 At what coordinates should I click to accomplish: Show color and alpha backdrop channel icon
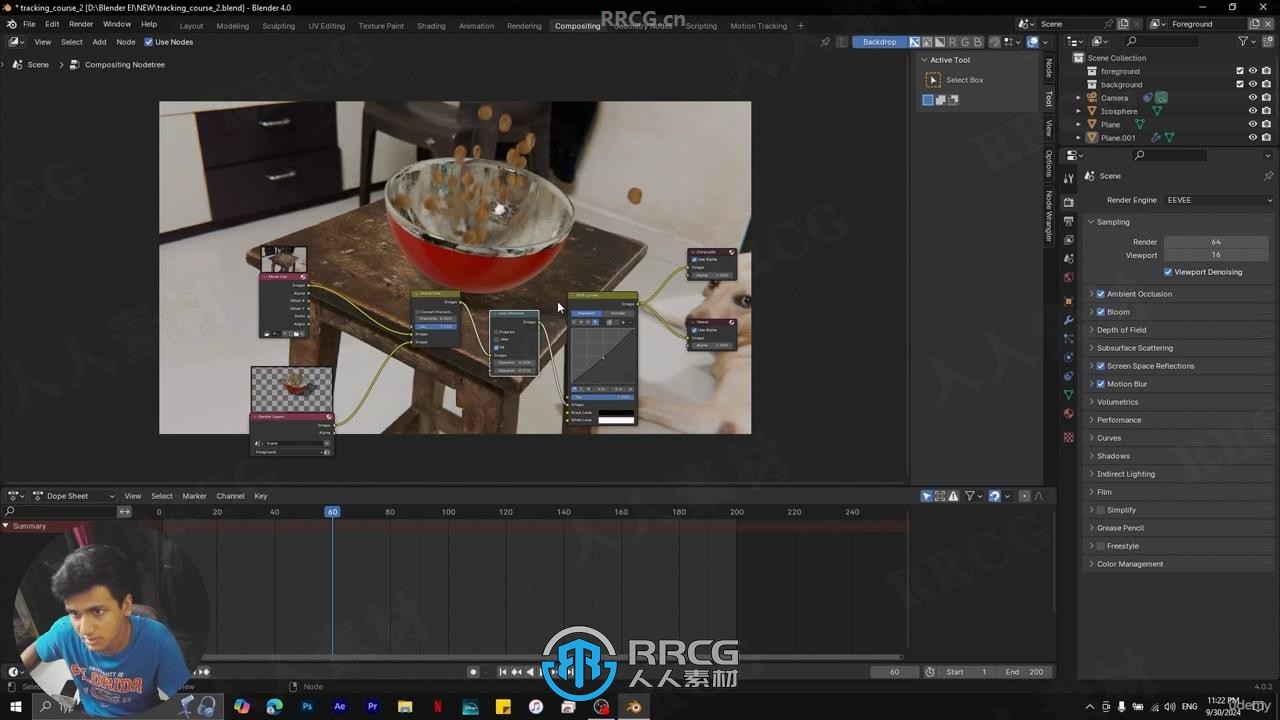[914, 42]
